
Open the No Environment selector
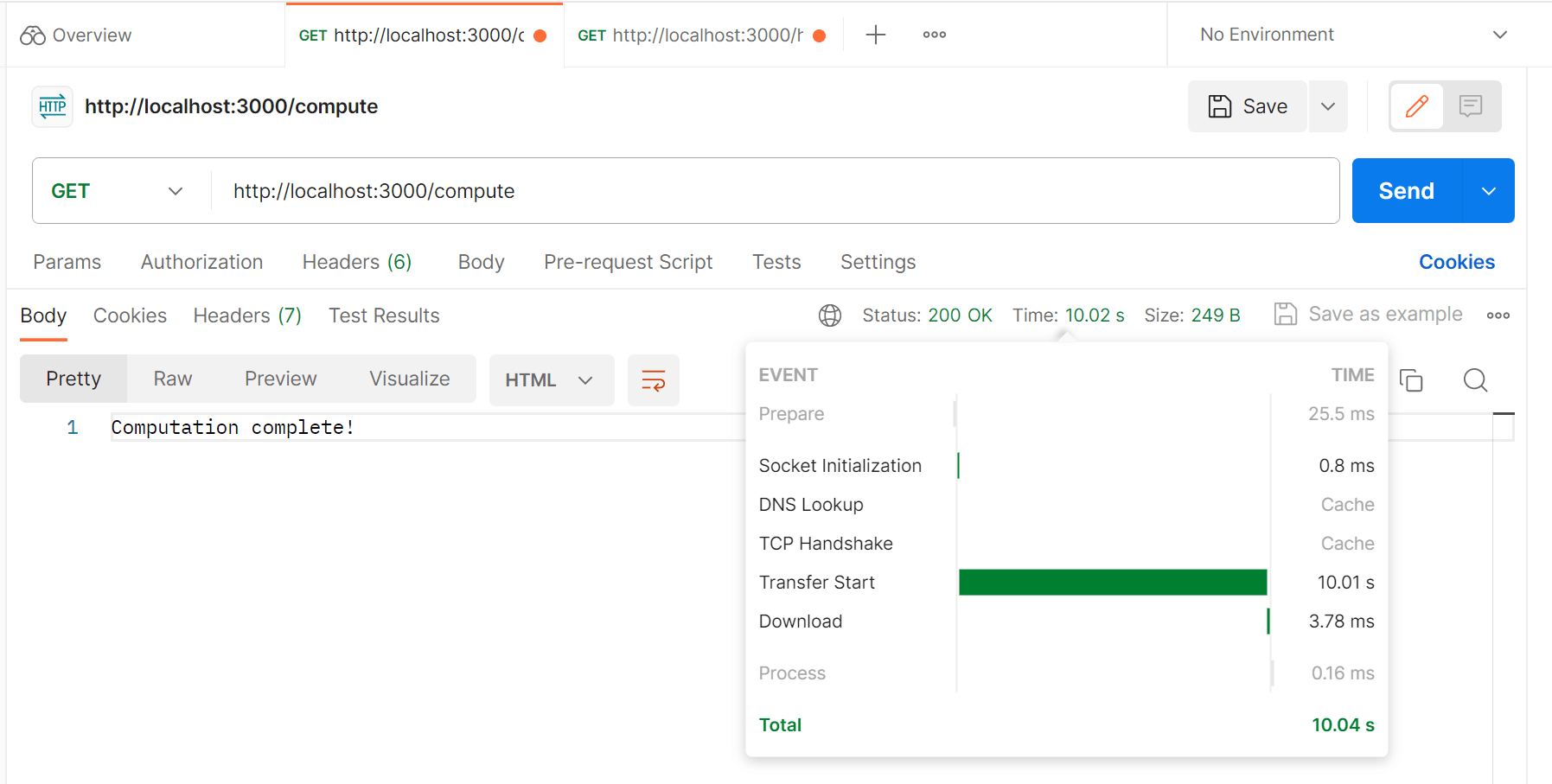tap(1353, 35)
